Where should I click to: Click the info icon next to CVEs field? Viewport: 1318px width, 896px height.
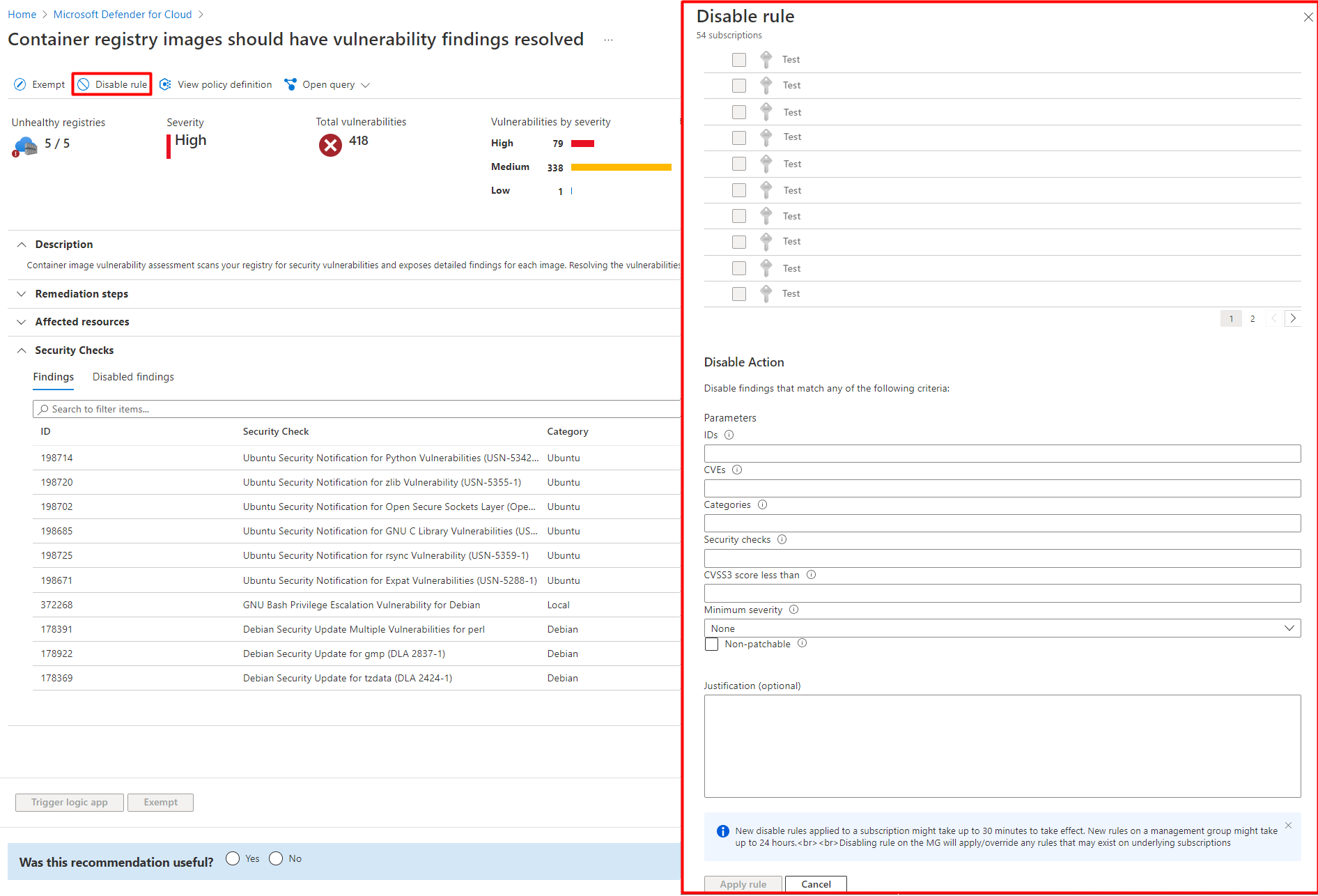[737, 470]
